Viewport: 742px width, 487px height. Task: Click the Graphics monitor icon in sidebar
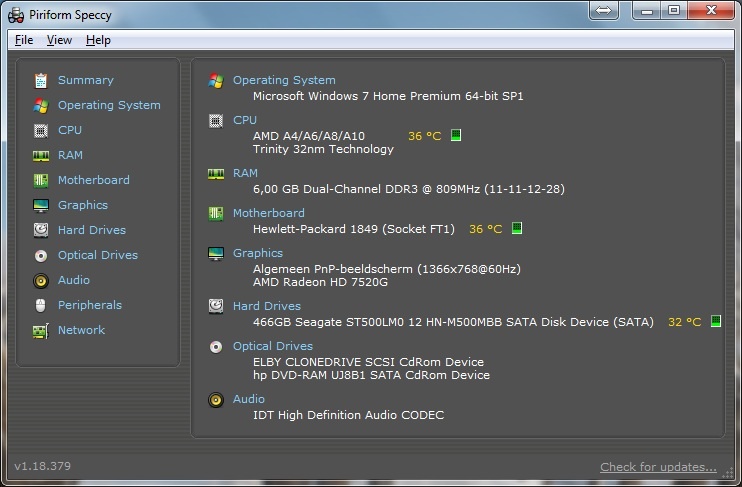coord(41,205)
